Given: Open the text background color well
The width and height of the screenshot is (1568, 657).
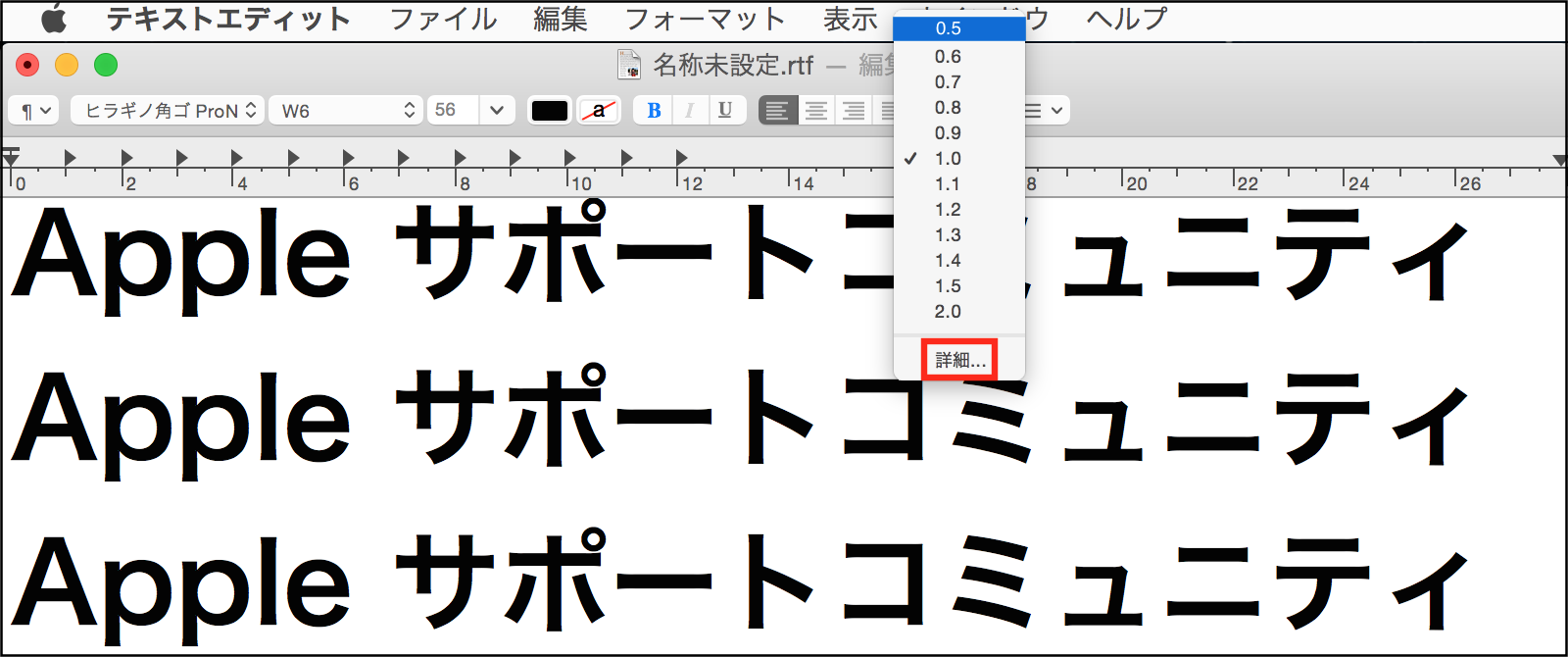Looking at the screenshot, I should click(x=599, y=111).
